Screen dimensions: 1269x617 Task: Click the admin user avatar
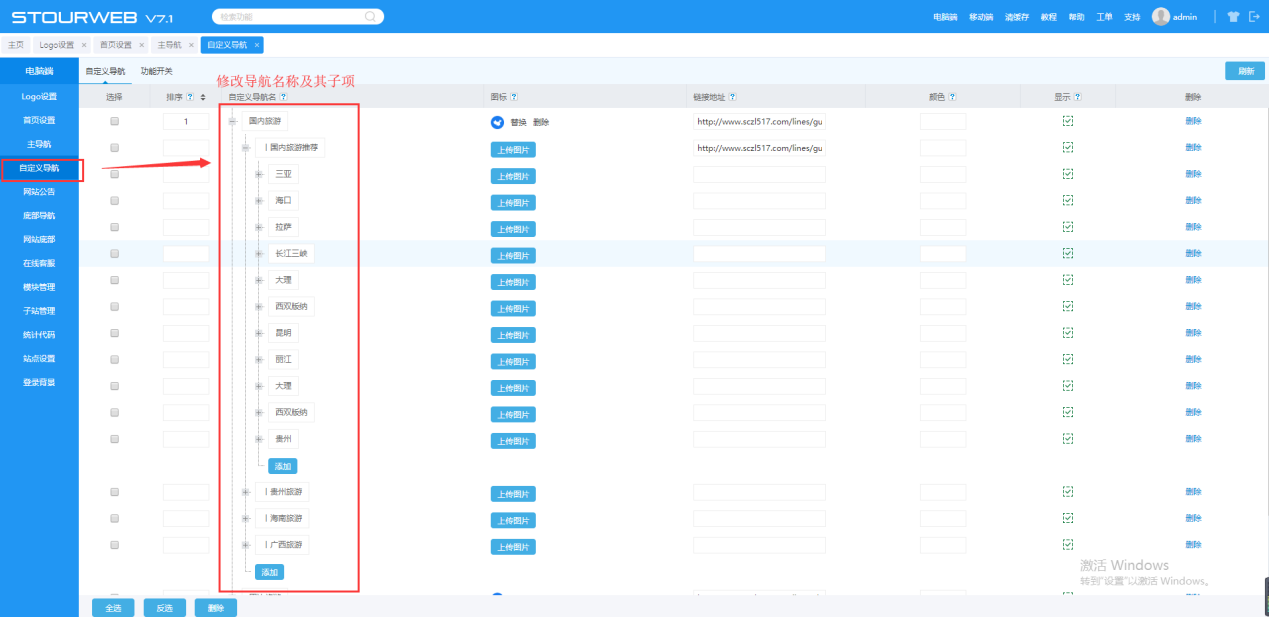click(x=1160, y=16)
